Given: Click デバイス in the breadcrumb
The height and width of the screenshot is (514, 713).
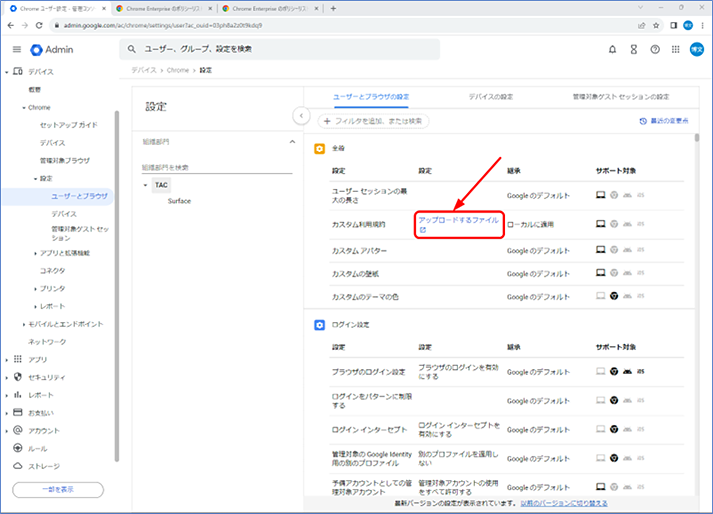Looking at the screenshot, I should click(x=144, y=70).
